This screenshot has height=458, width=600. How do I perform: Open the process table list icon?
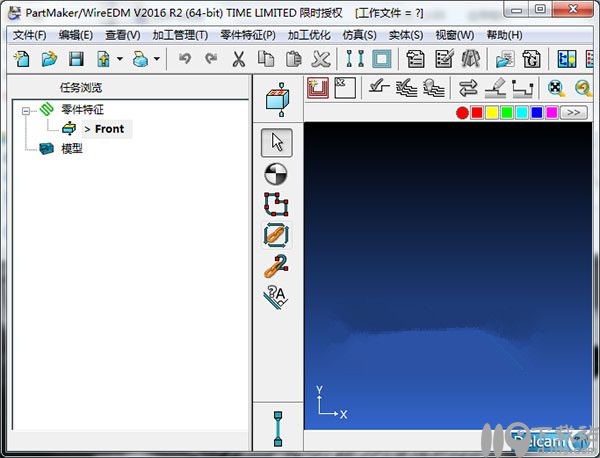click(415, 59)
